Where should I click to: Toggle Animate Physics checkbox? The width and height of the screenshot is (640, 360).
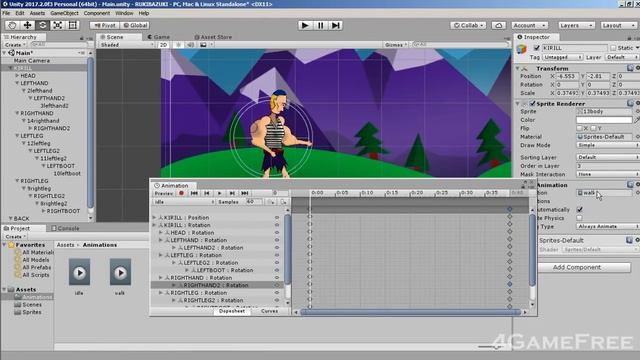pyautogui.click(x=580, y=218)
